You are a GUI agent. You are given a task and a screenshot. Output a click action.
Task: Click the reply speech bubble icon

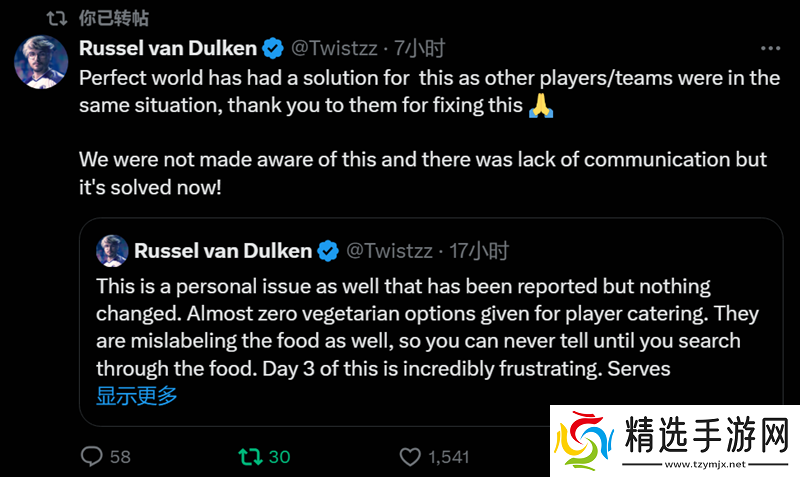(92, 456)
